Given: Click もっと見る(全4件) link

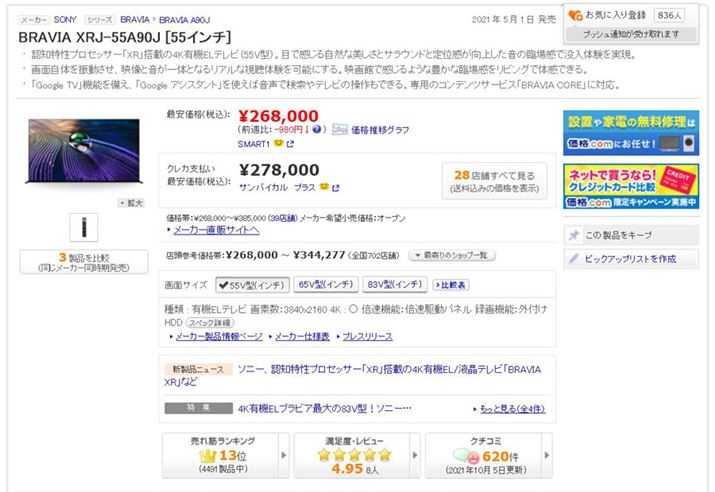Looking at the screenshot, I should pyautogui.click(x=513, y=409).
